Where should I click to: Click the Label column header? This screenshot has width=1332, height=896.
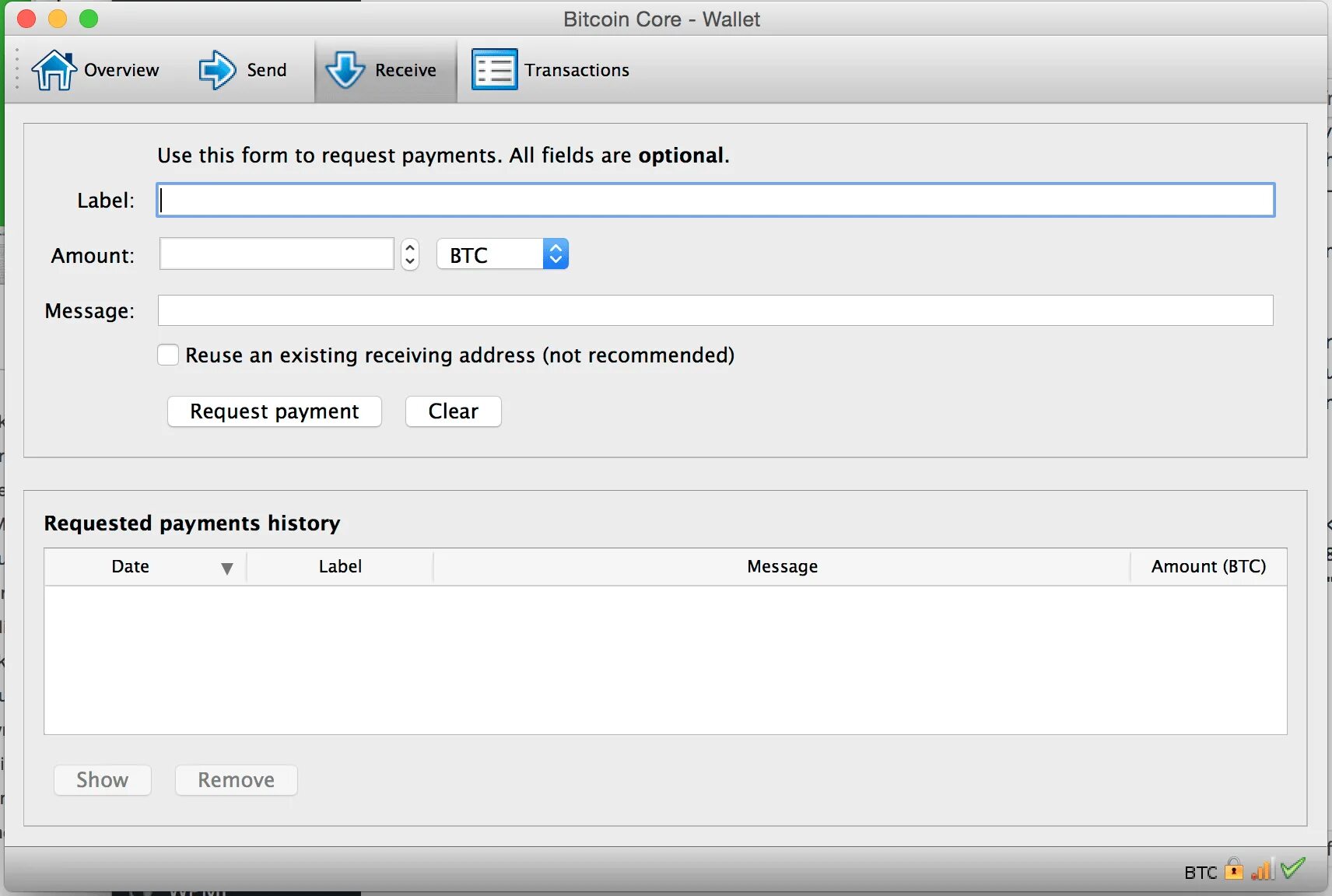click(340, 567)
